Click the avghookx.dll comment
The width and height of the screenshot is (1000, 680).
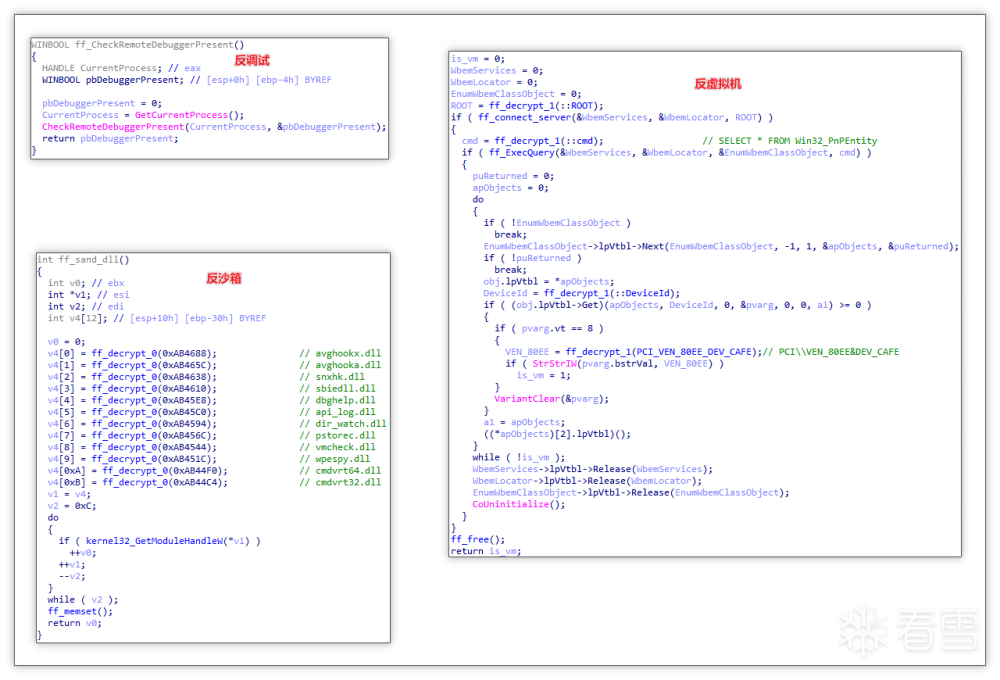tap(341, 353)
